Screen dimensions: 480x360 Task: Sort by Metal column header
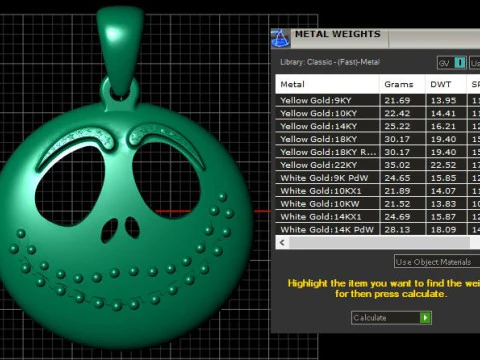click(x=327, y=84)
